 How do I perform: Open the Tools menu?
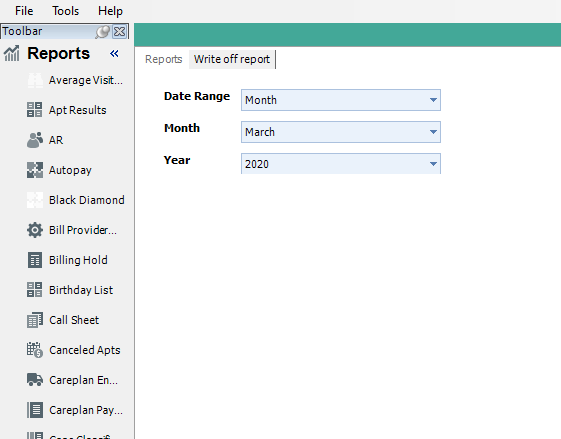(65, 11)
